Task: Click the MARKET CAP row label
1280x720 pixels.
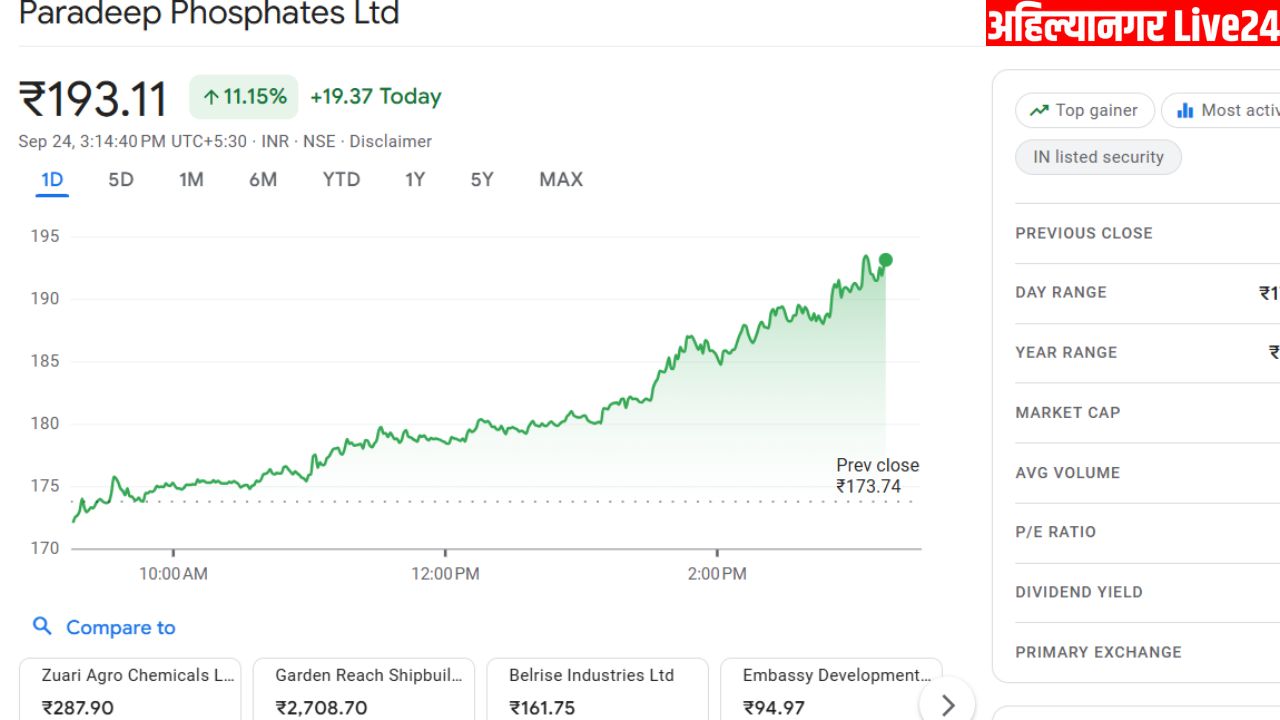Action: pos(1067,412)
